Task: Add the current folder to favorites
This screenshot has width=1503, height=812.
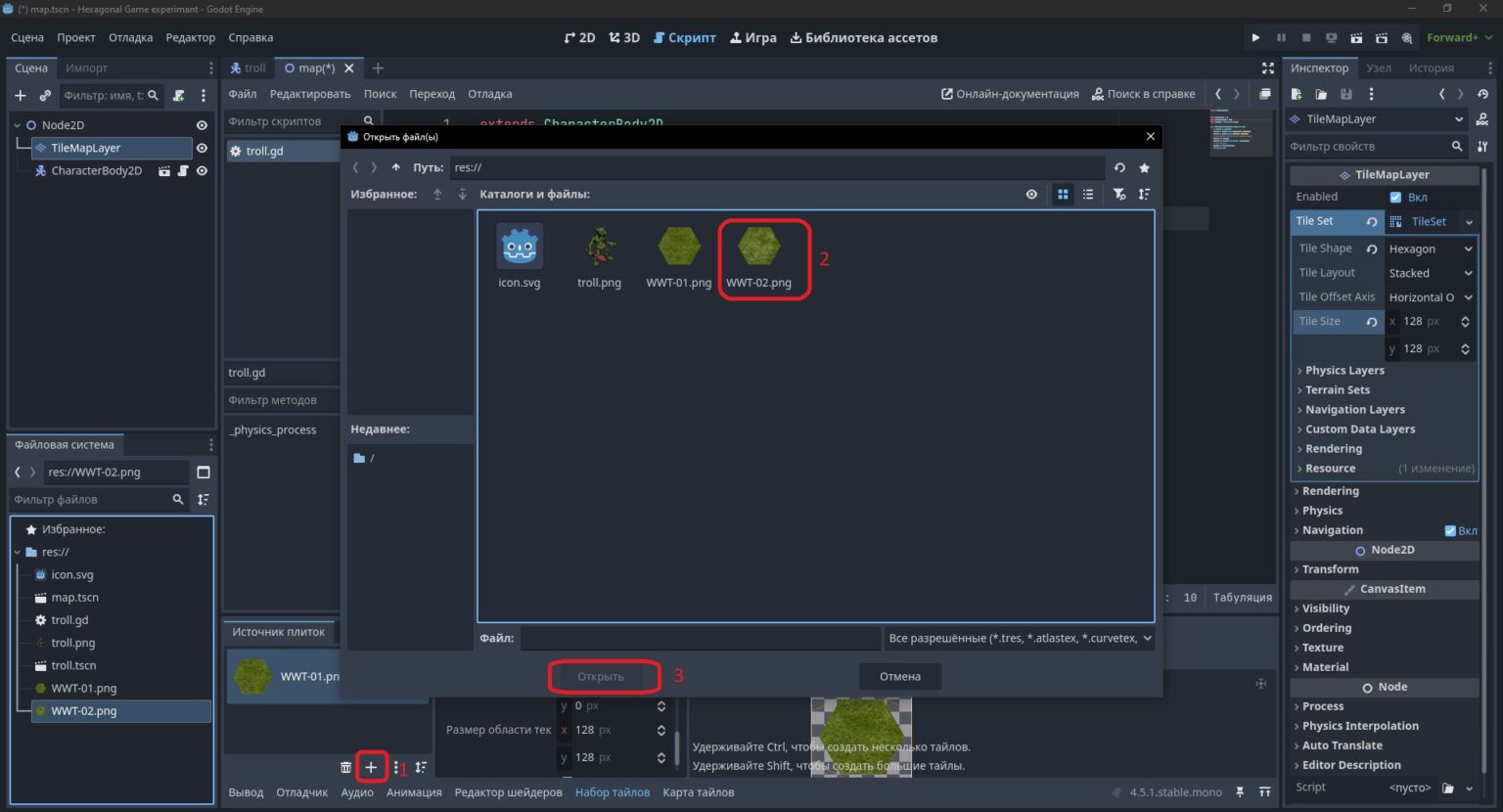Action: [1144, 167]
